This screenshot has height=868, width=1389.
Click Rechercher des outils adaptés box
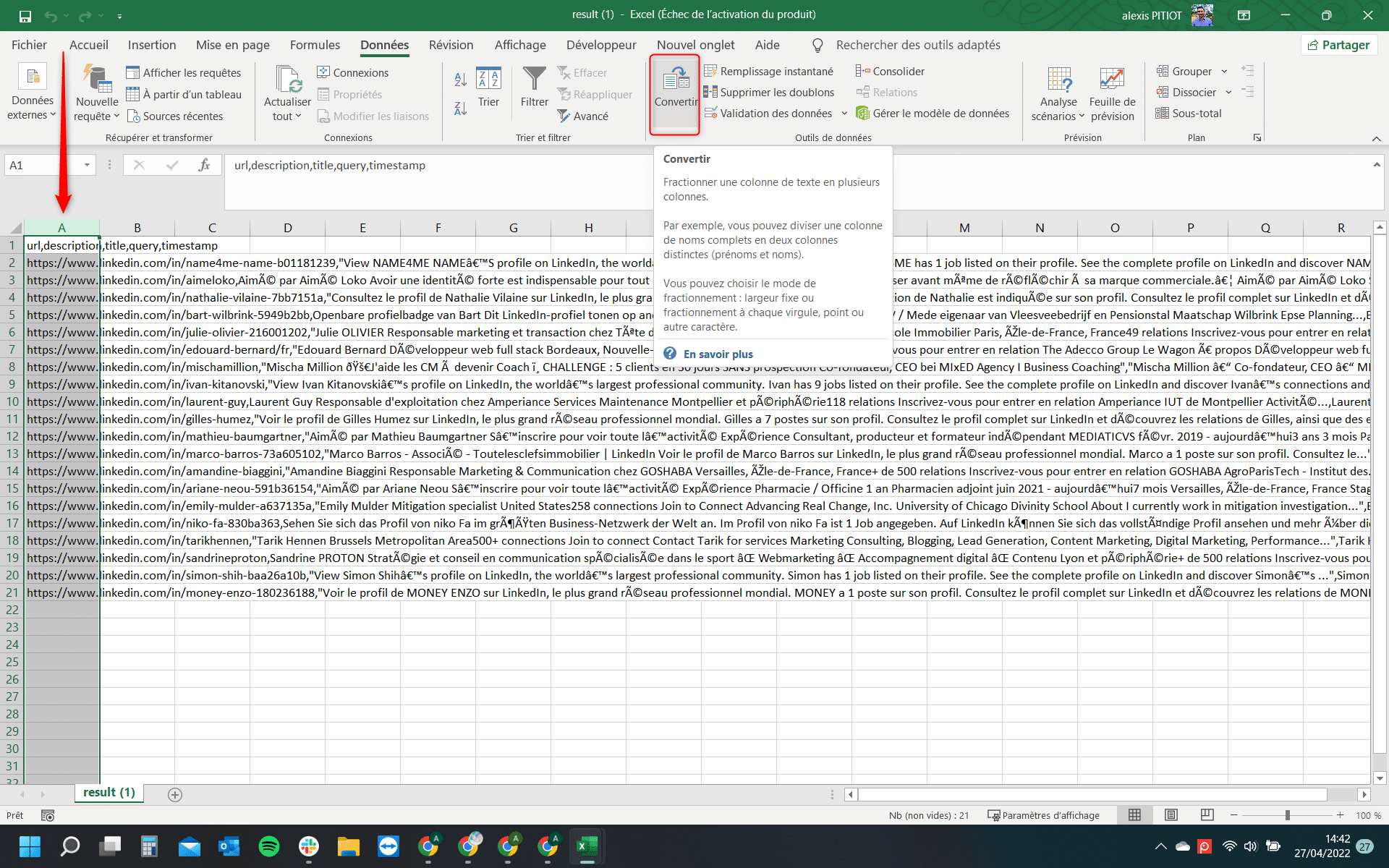[918, 45]
